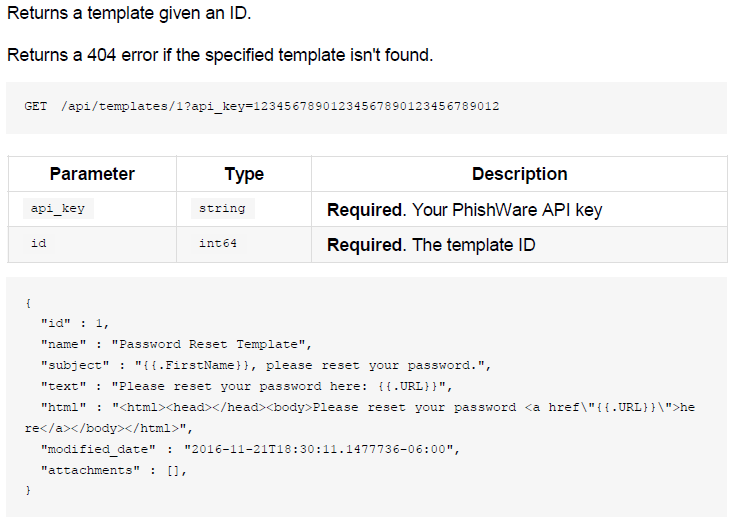Viewport: 733px width, 524px height.
Task: Click the int64 type label
Action: click(x=218, y=244)
